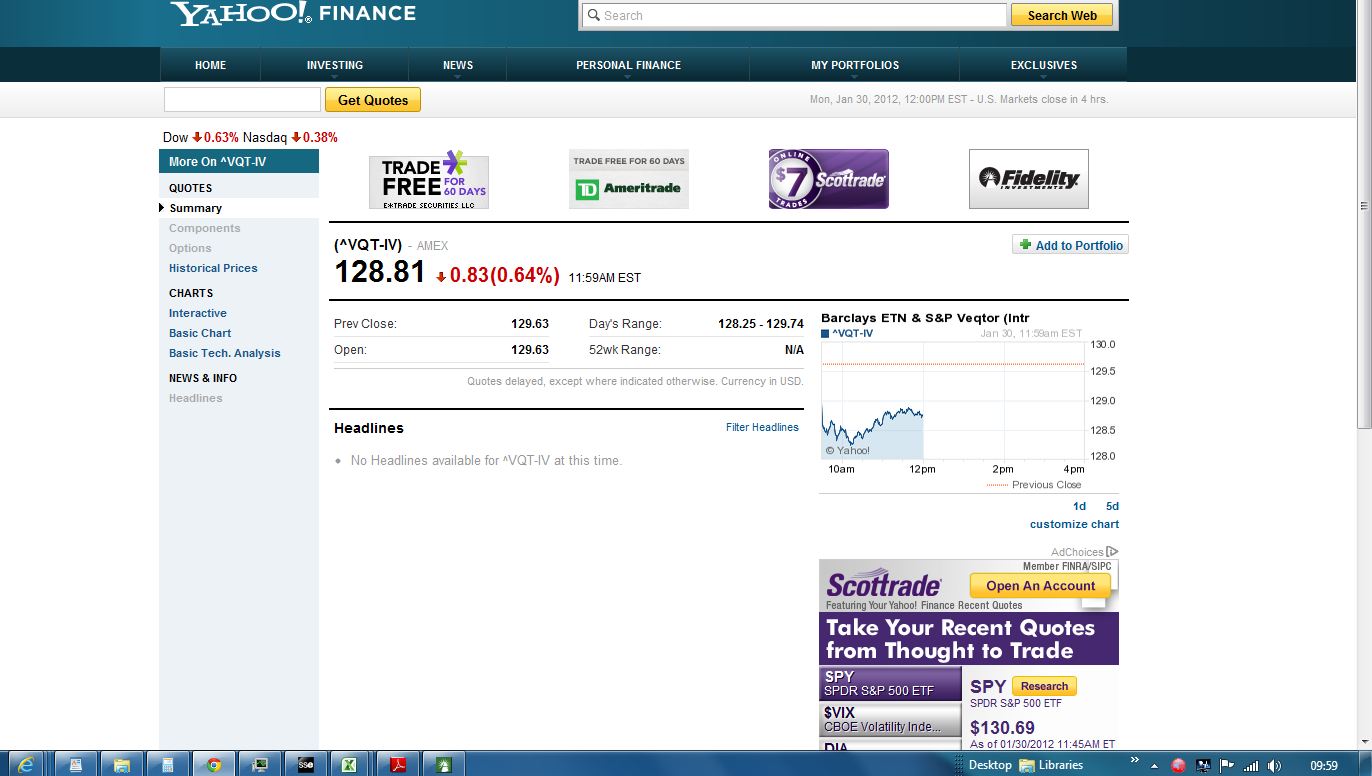Open Windows Explorer folder taskbar icon
Viewport: 1372px width, 776px height.
pyautogui.click(x=122, y=765)
